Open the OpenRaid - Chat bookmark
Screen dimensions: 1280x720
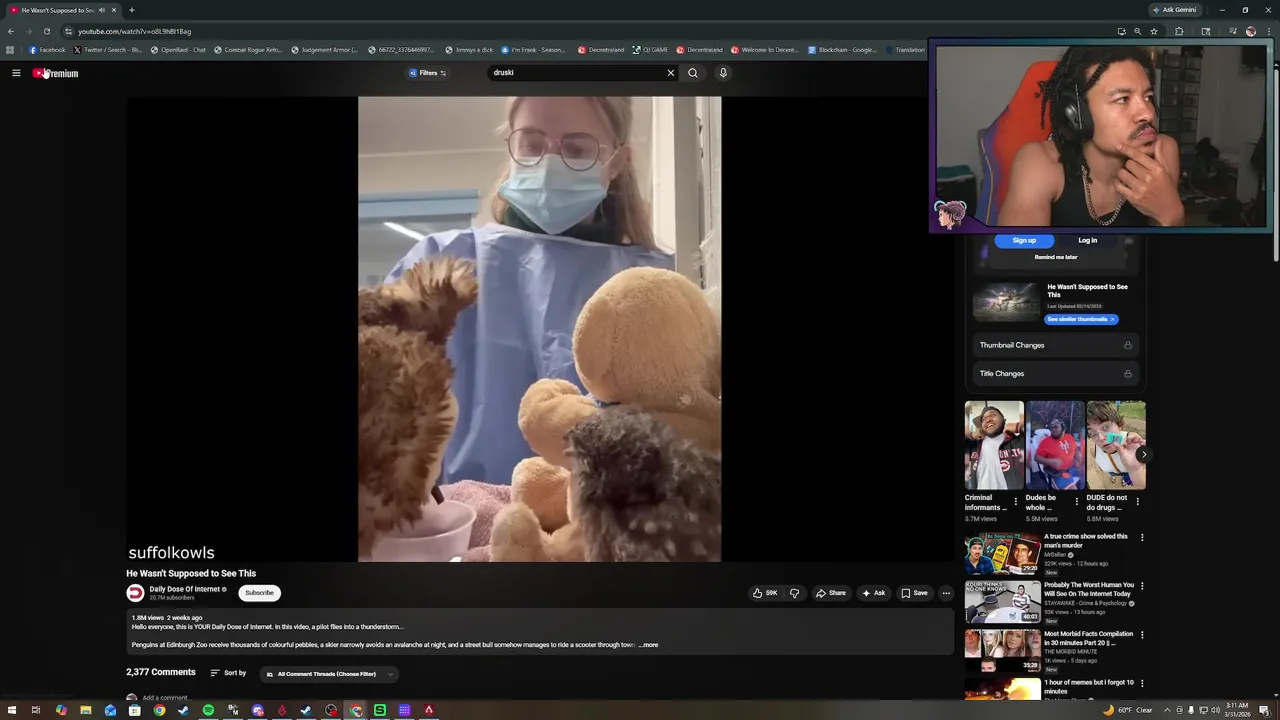[178, 50]
